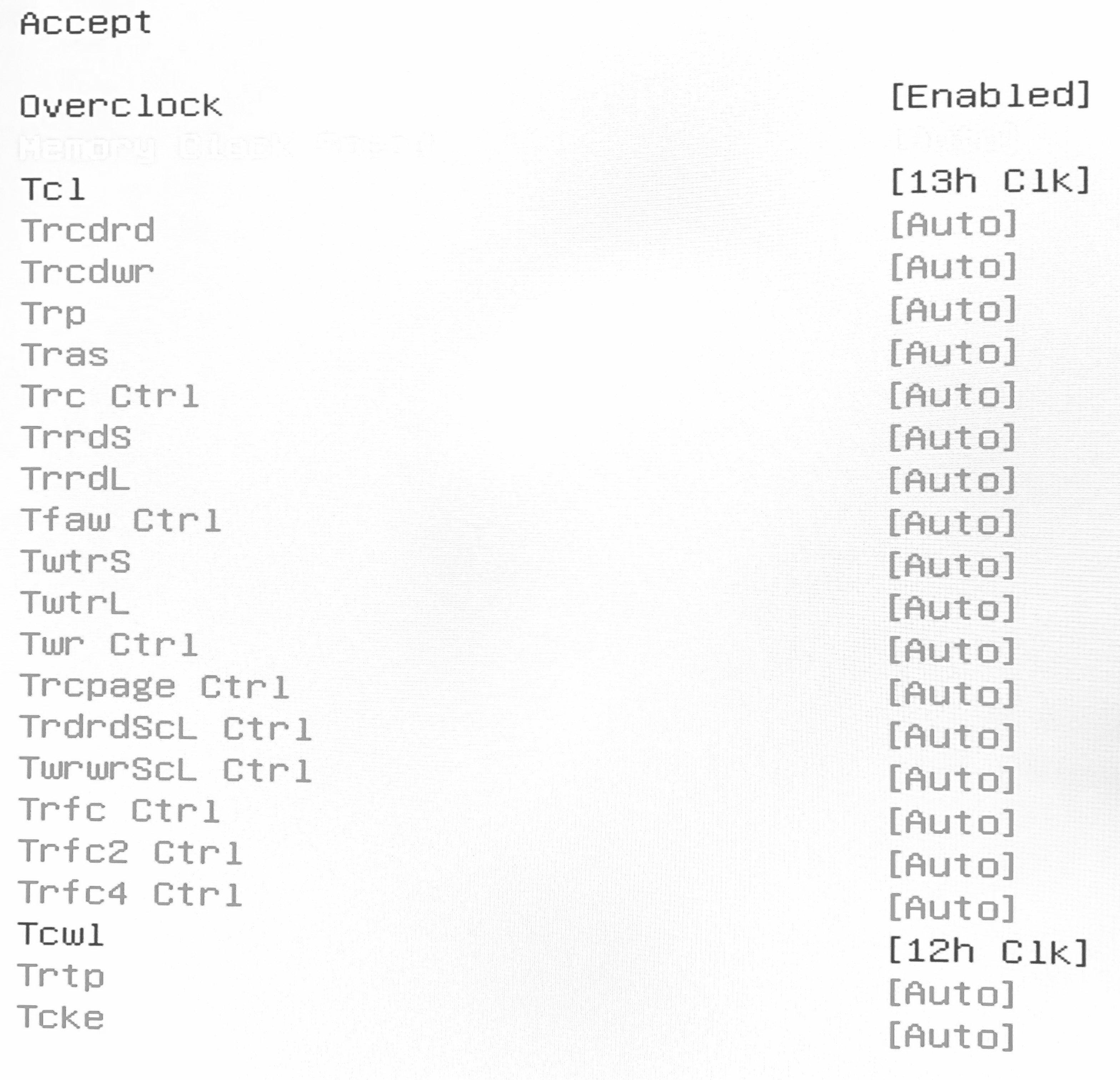1120x1080 pixels.
Task: Select the TwrwrScL Ctrl entry
Action: click(x=165, y=770)
